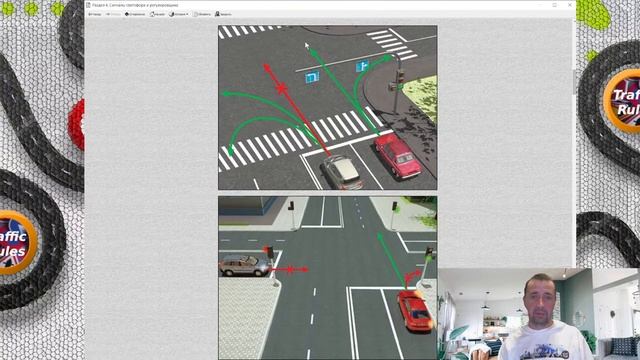Viewport: 640px width, 360px height.
Task: Close the viewer window
Action: [569, 5]
